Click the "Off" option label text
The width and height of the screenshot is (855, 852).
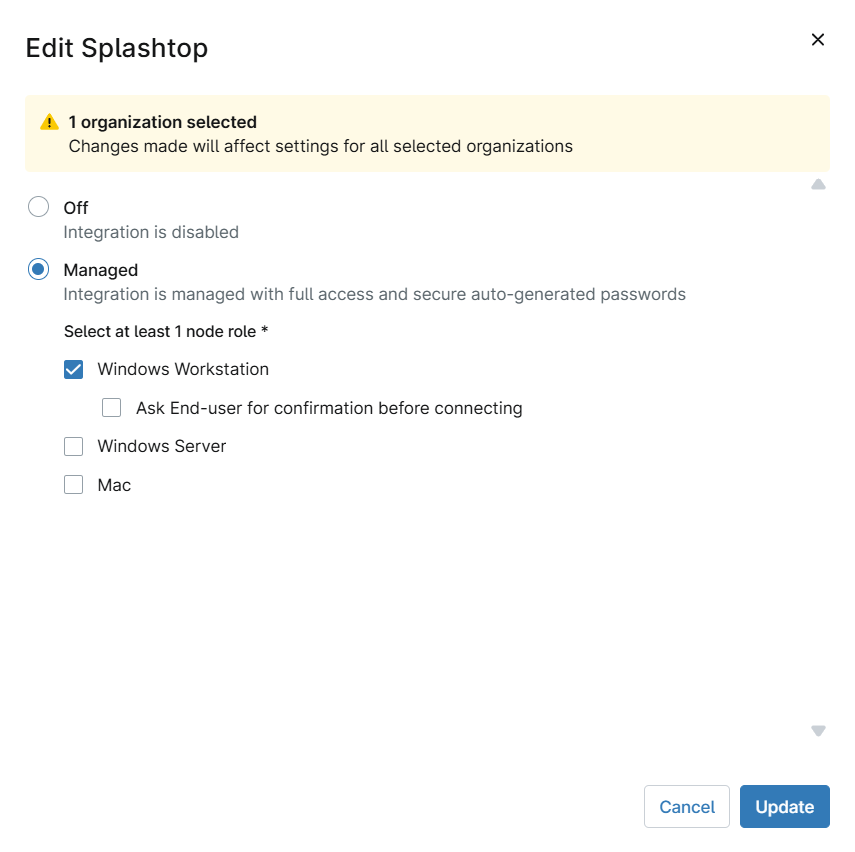point(76,208)
